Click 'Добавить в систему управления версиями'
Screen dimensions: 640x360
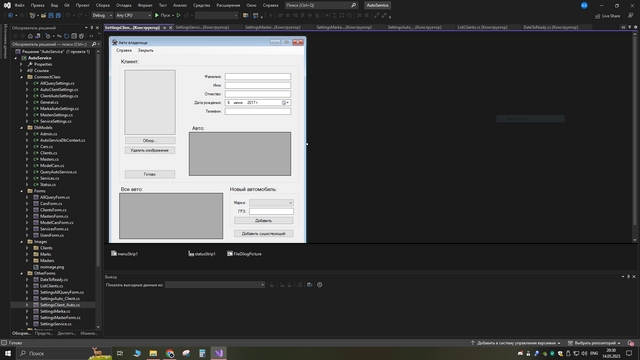pyautogui.click(x=516, y=343)
